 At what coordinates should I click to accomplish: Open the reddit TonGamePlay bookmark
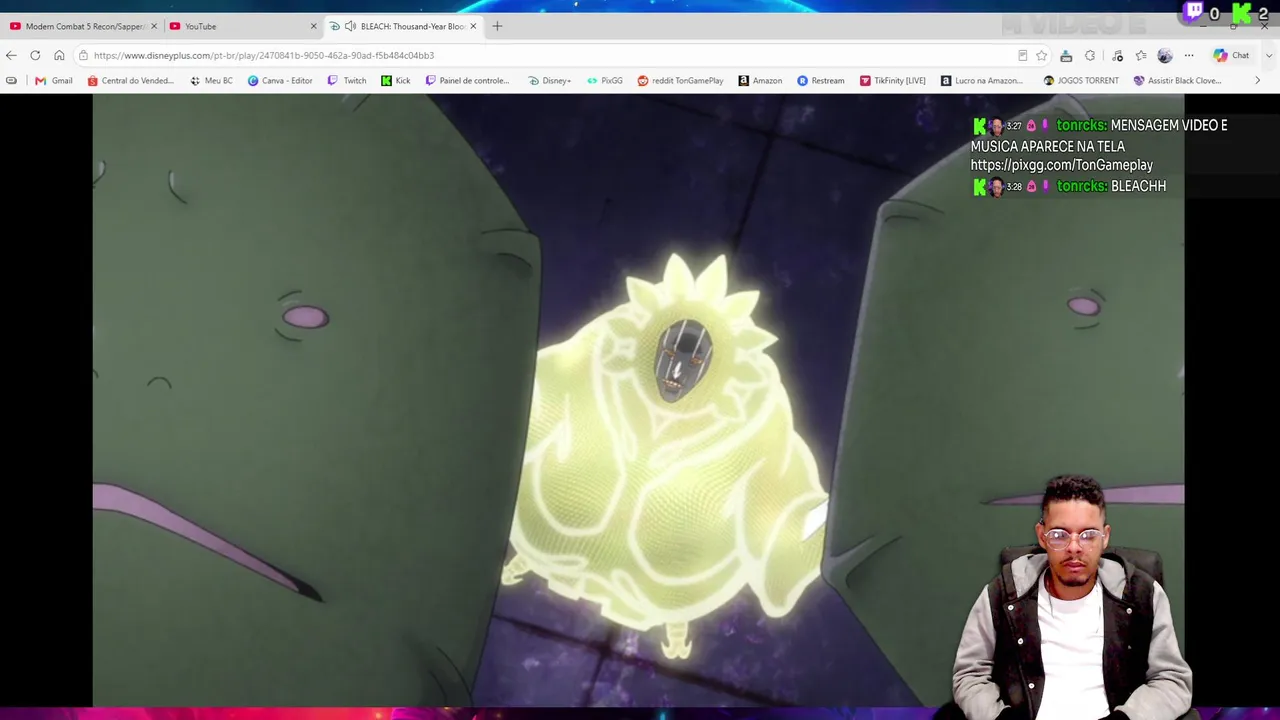(680, 80)
